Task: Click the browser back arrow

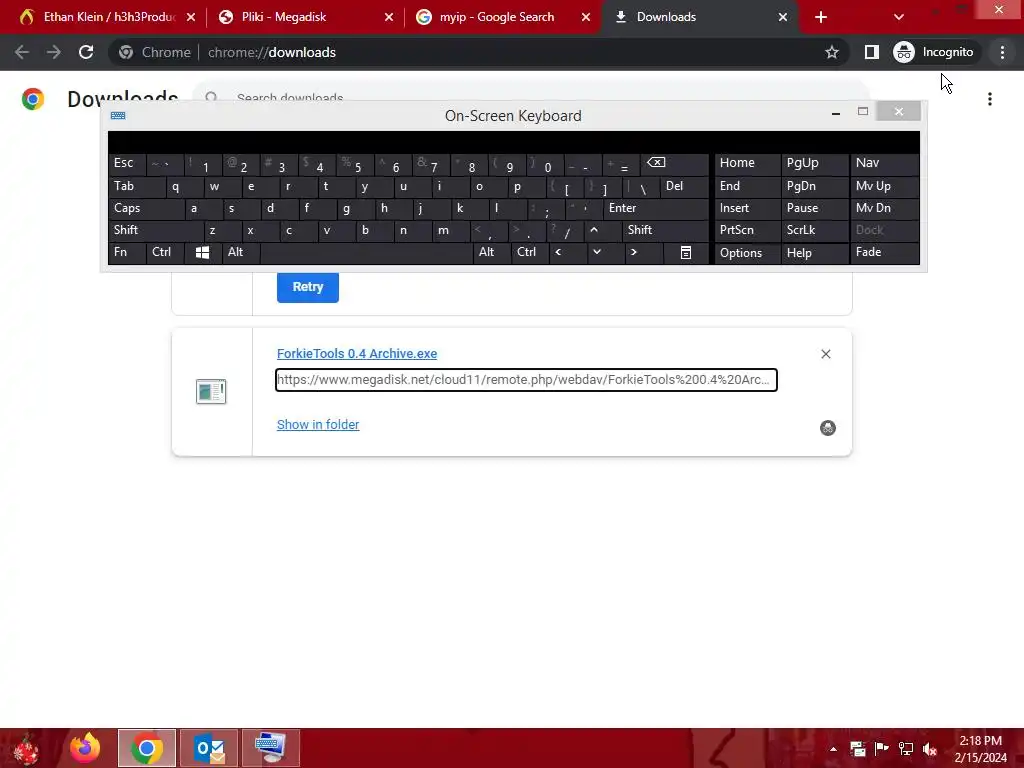Action: point(22,52)
